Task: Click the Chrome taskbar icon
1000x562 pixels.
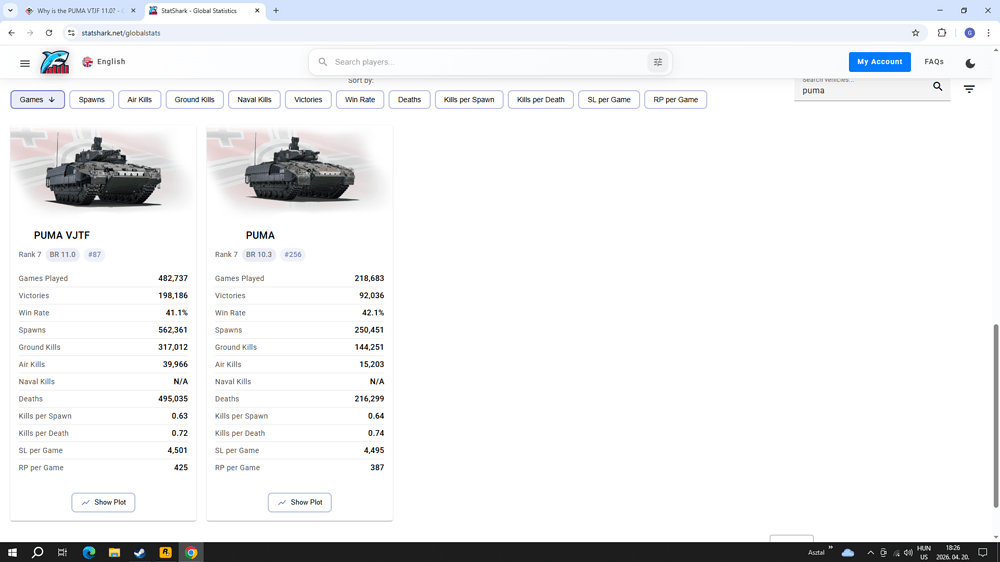Action: point(191,552)
